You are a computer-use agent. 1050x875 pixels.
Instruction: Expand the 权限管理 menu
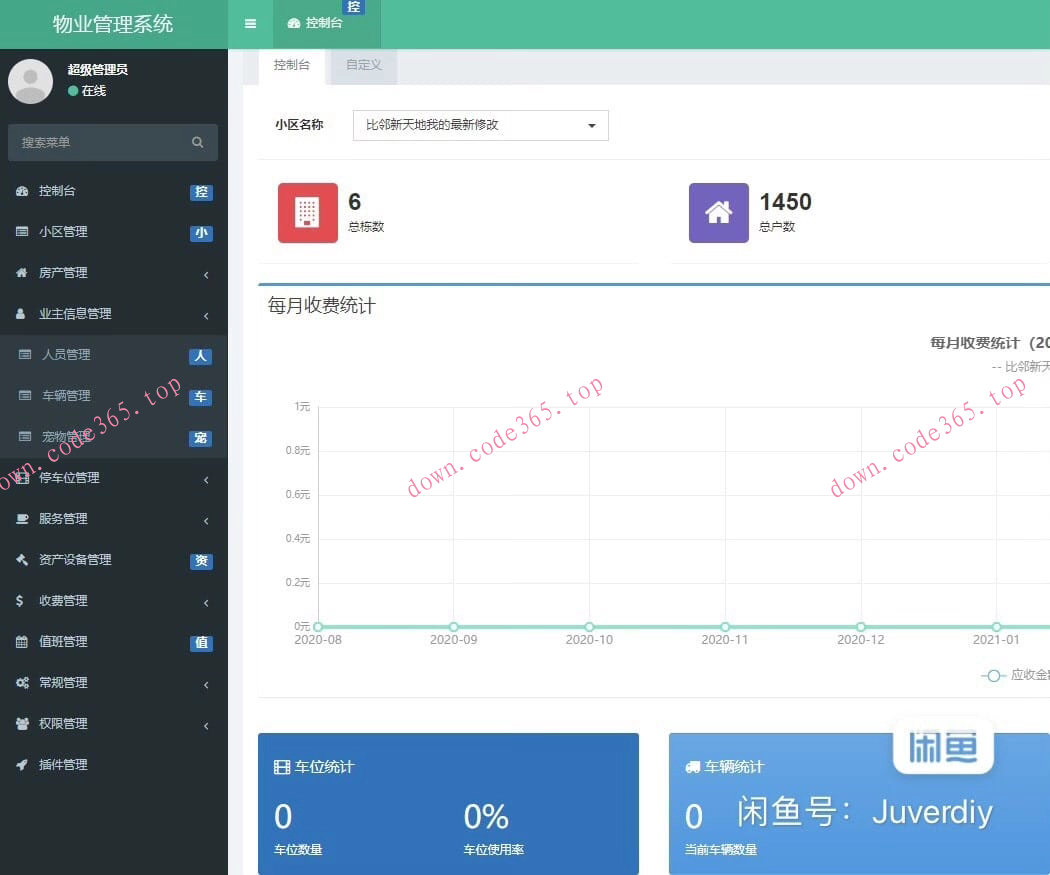114,724
